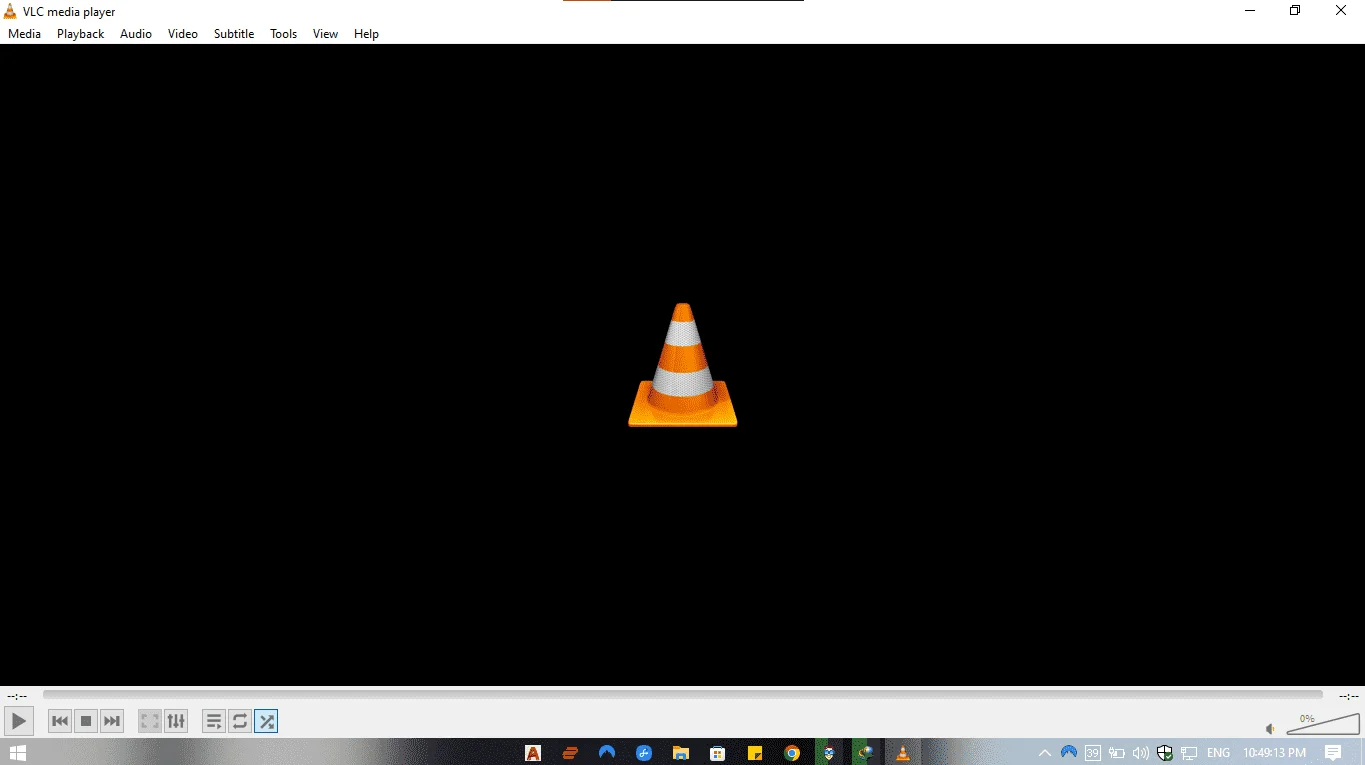Switch ENG input language indicator
This screenshot has height=765, width=1365.
(1218, 753)
